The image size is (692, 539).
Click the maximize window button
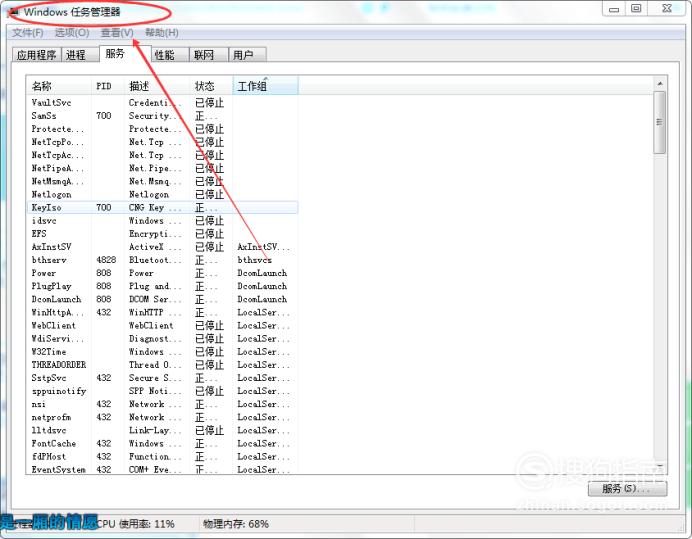coord(636,9)
